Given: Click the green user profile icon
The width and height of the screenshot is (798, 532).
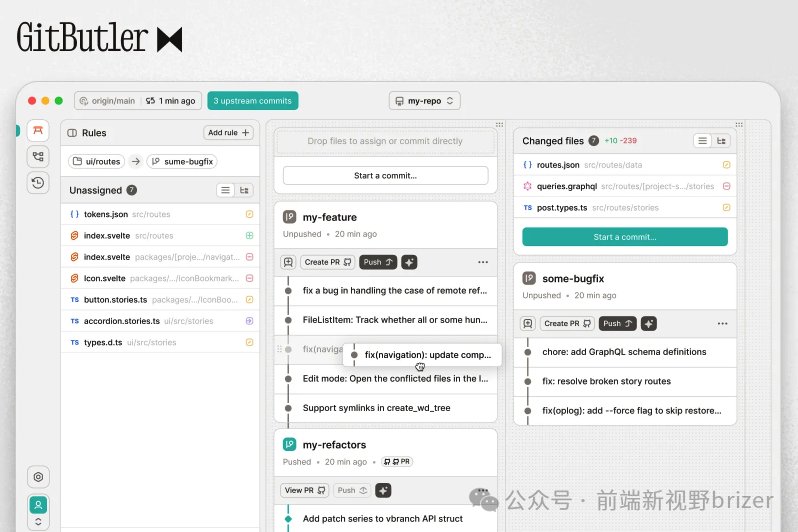Looking at the screenshot, I should click(38, 505).
